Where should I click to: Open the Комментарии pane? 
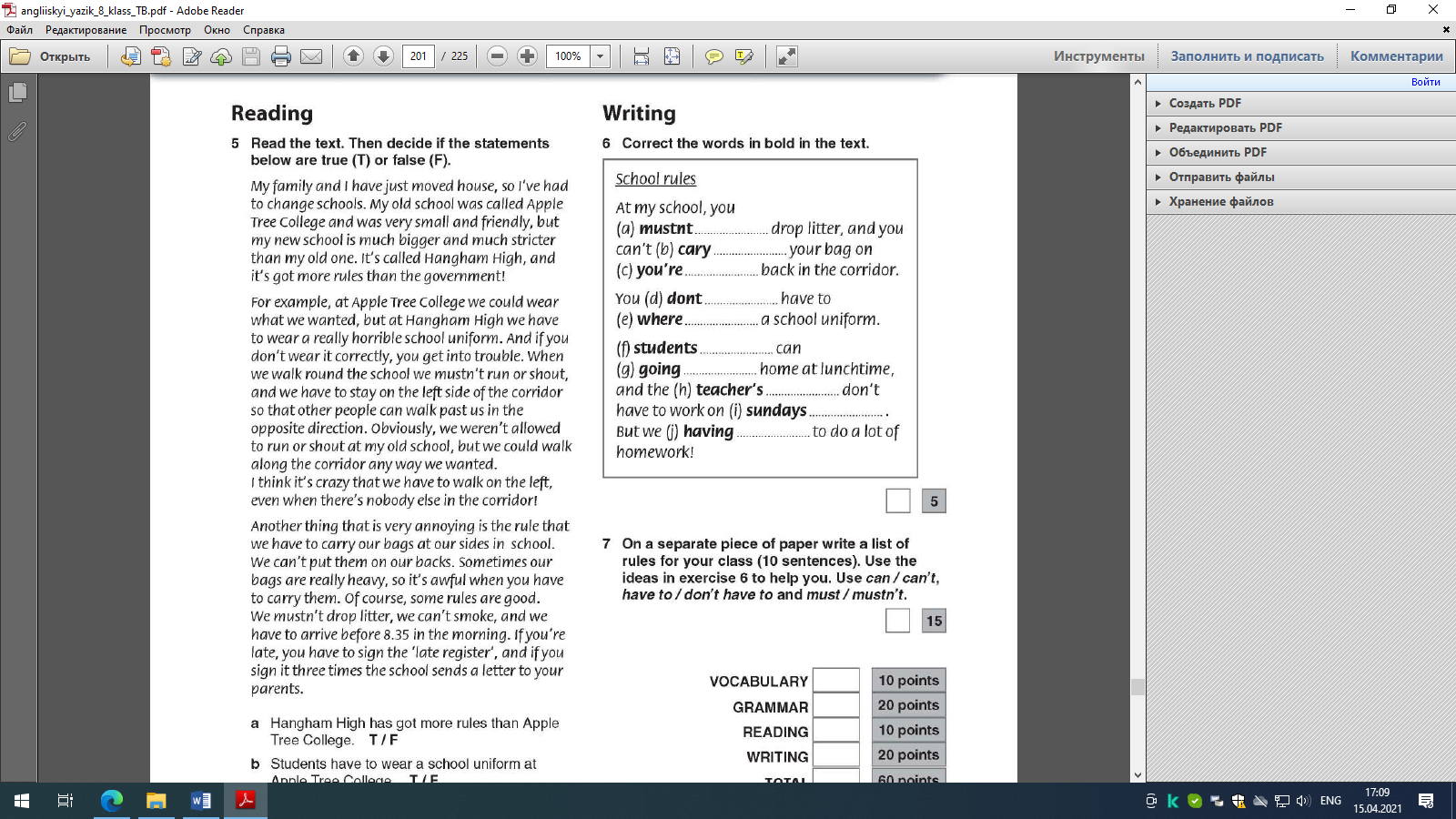(x=1396, y=56)
